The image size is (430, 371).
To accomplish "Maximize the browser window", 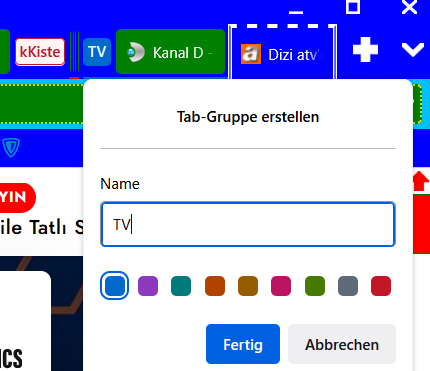I will pyautogui.click(x=353, y=7).
